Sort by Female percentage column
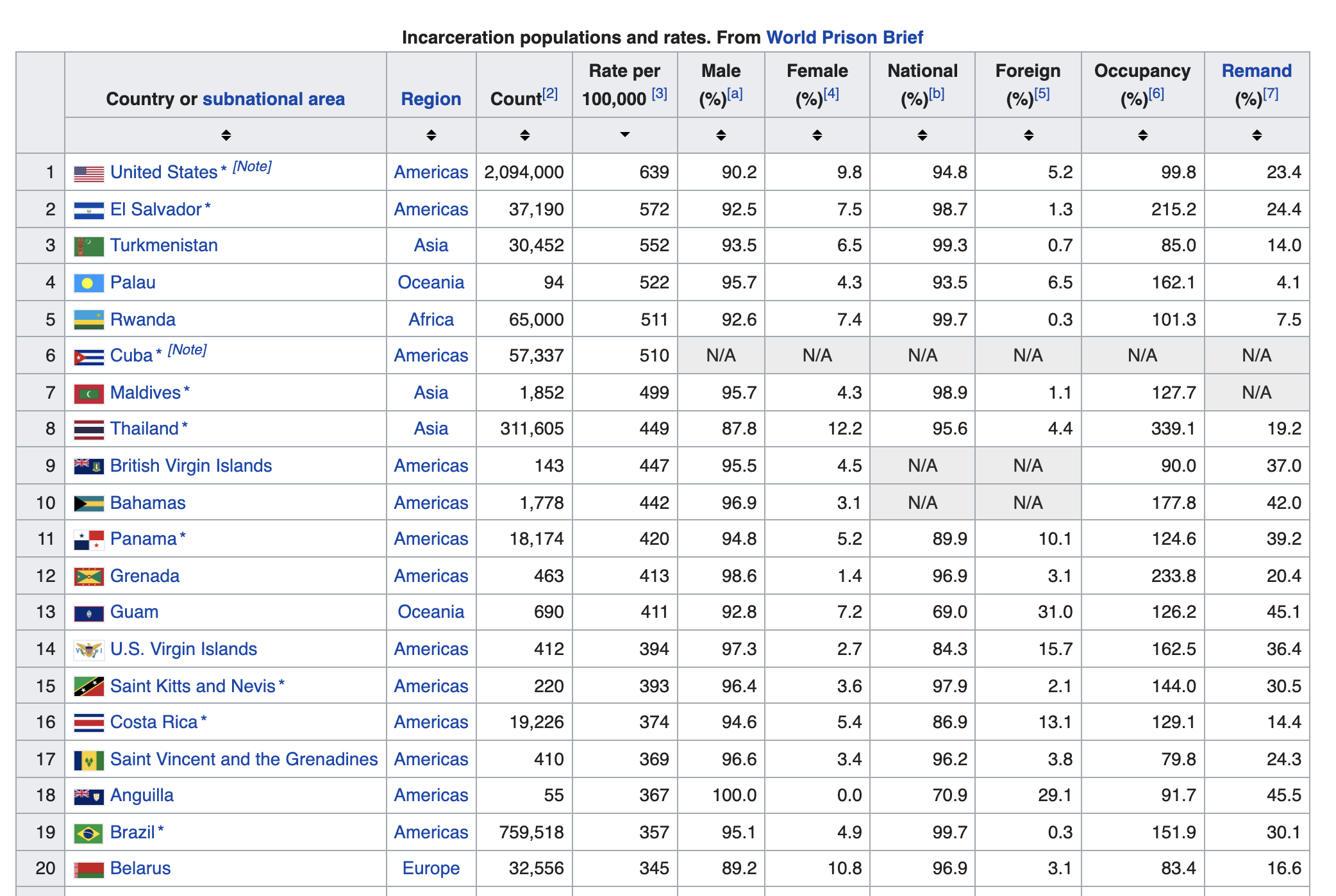The width and height of the screenshot is (1336, 896). (x=817, y=135)
